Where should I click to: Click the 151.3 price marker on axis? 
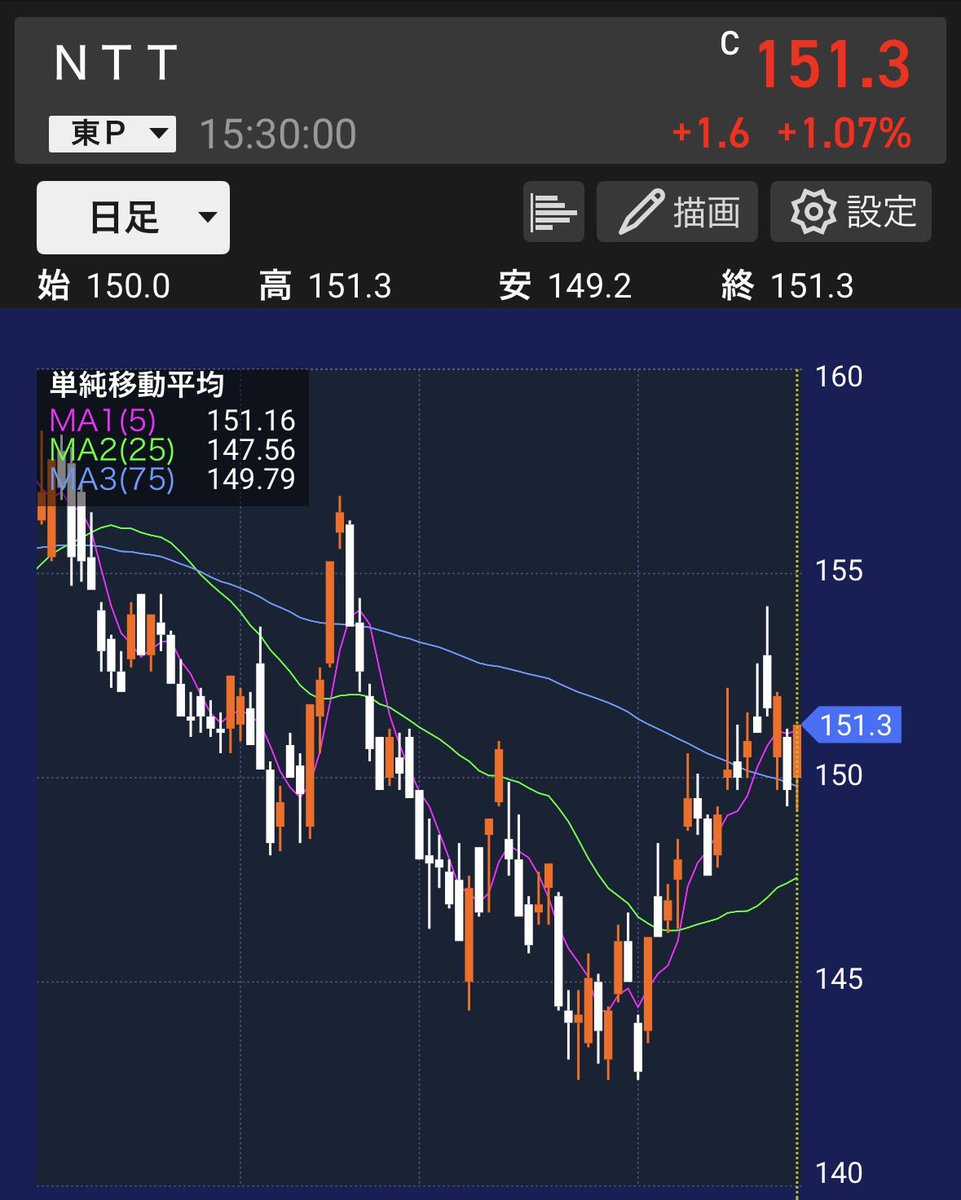[853, 725]
